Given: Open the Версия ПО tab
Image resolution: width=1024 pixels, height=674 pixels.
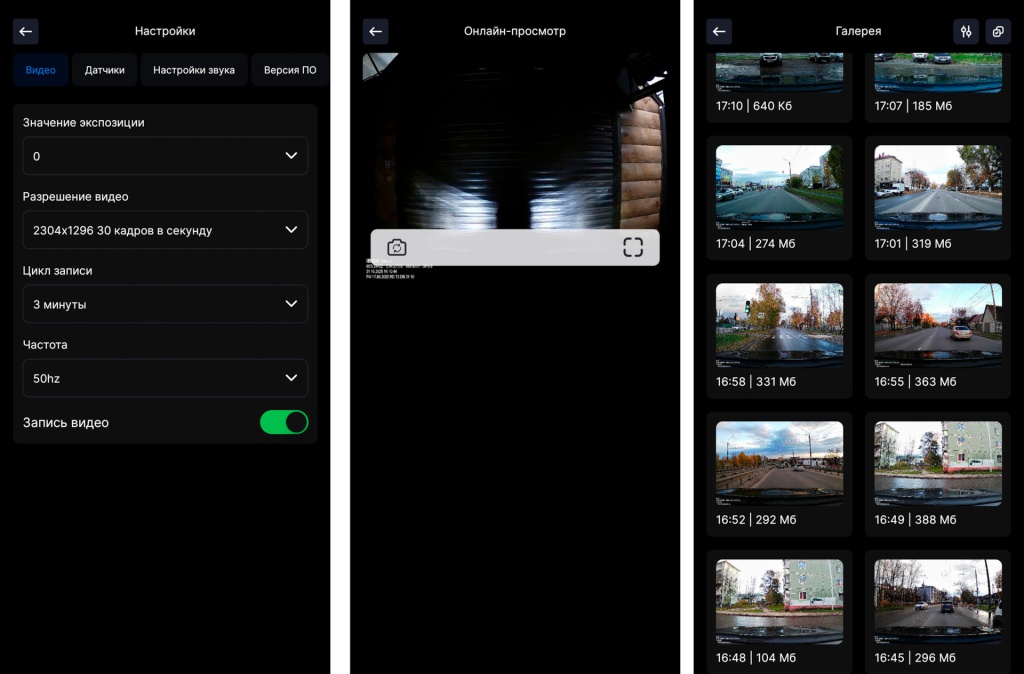Looking at the screenshot, I should click(289, 70).
